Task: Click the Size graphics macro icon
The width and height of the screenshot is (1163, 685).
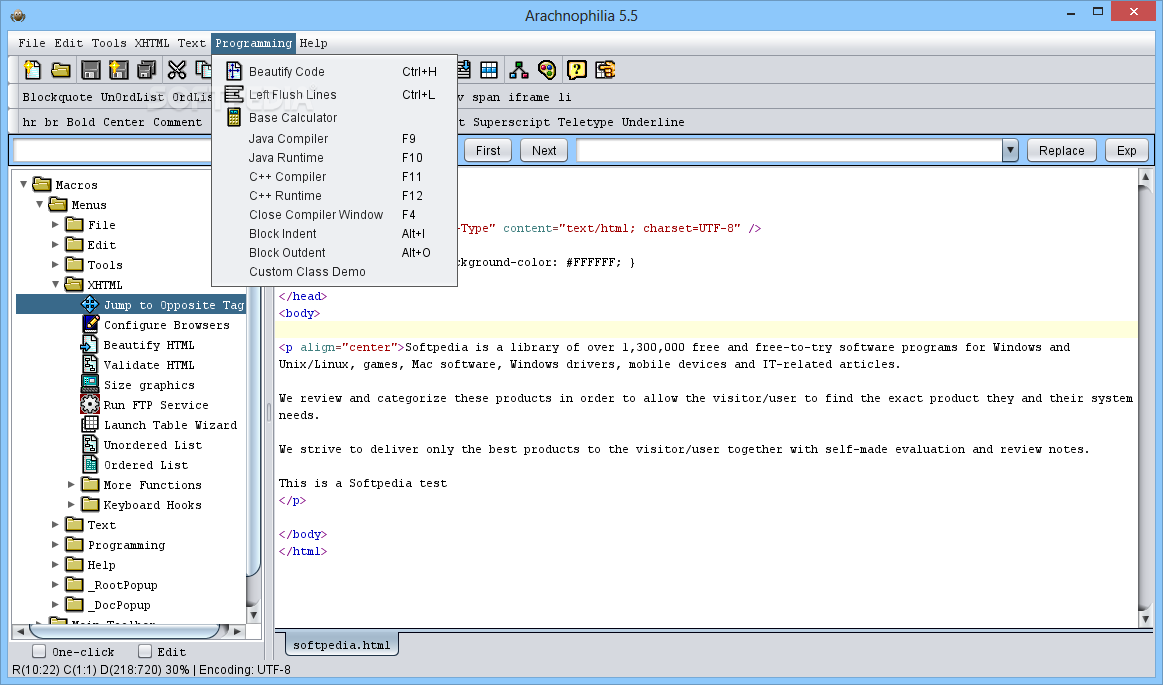Action: [x=90, y=384]
